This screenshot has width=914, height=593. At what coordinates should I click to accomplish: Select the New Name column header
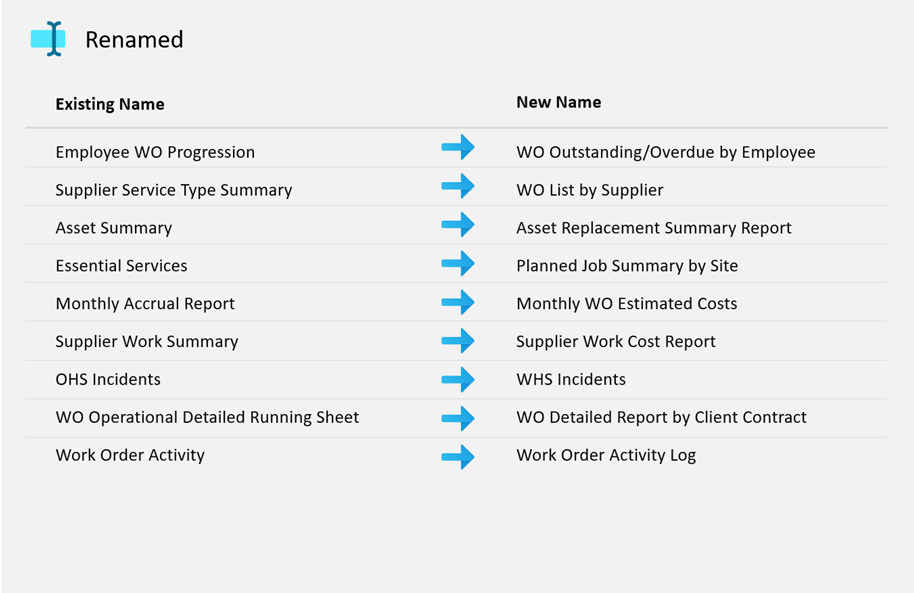[x=558, y=102]
